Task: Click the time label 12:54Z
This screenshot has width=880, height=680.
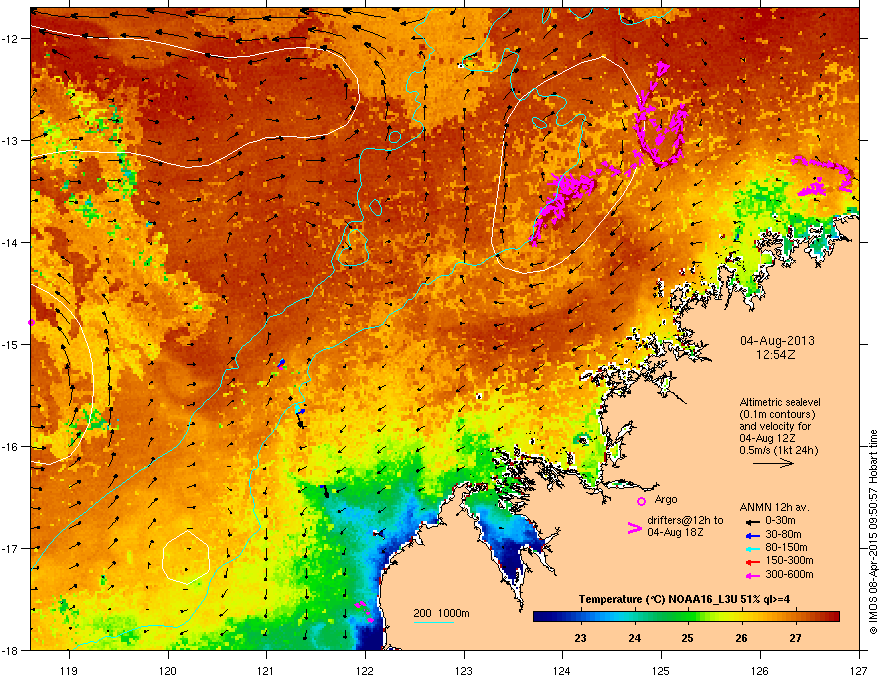Action: click(776, 355)
